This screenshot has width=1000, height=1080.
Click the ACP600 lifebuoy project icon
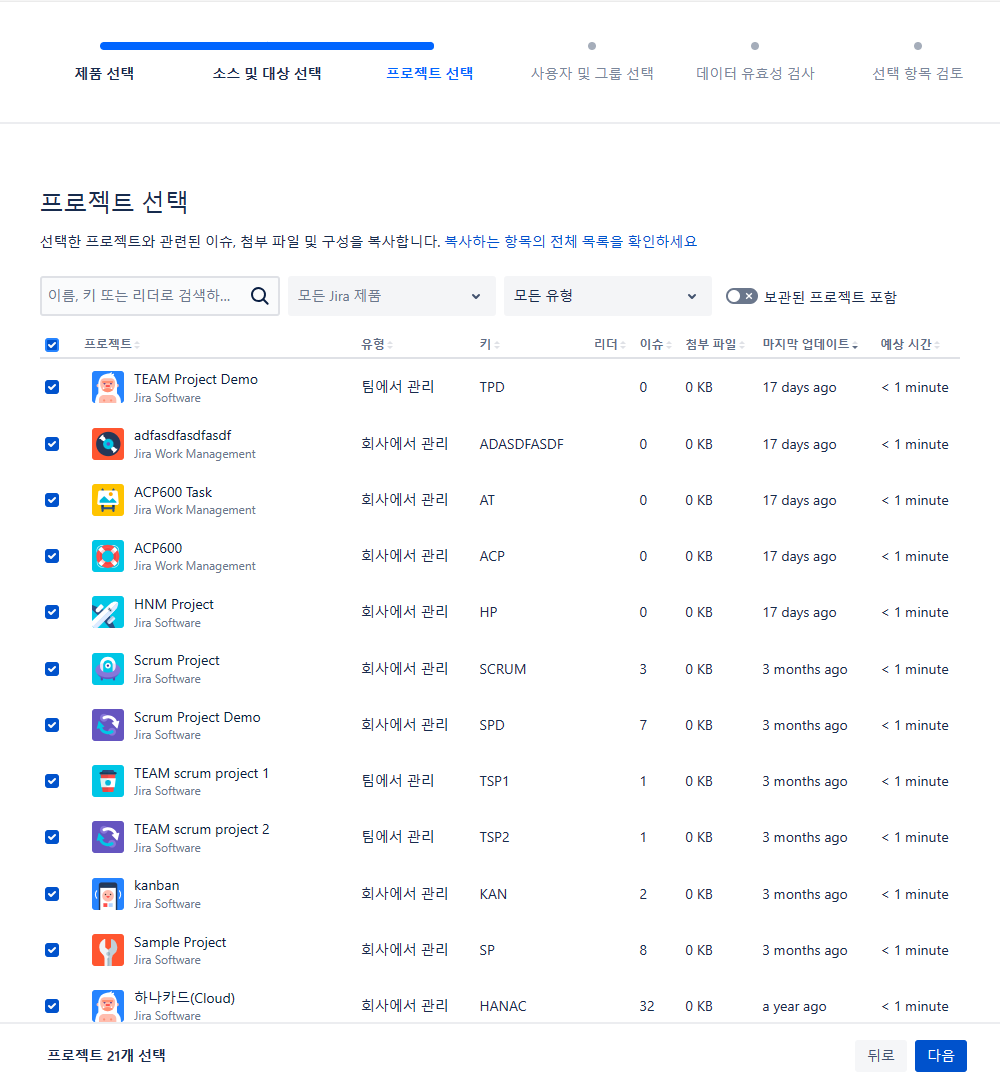click(x=107, y=556)
